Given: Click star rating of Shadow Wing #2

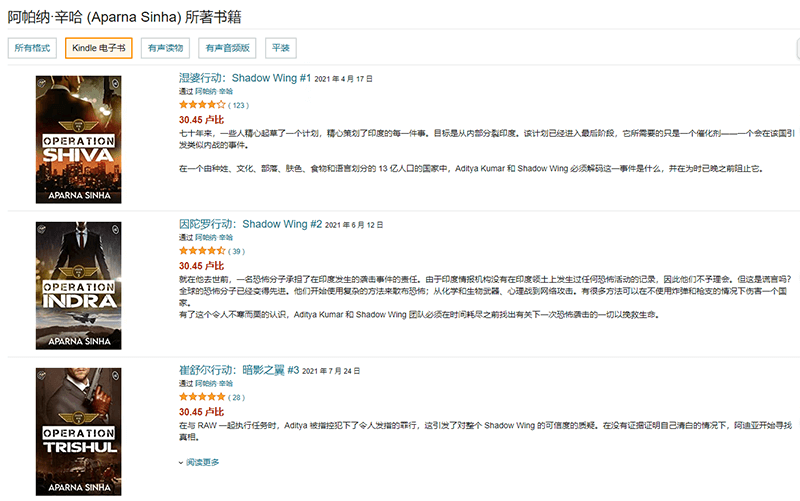Looking at the screenshot, I should pyautogui.click(x=202, y=250).
